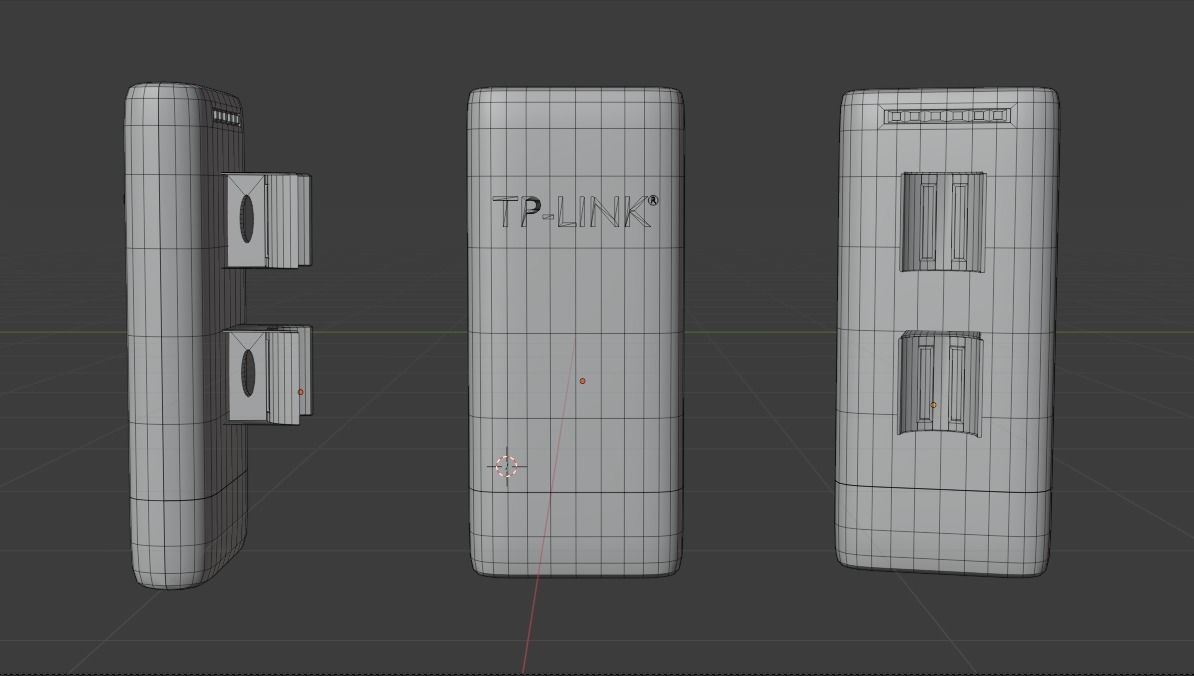Select the lower clip bracket on the side-view model

click(x=269, y=374)
